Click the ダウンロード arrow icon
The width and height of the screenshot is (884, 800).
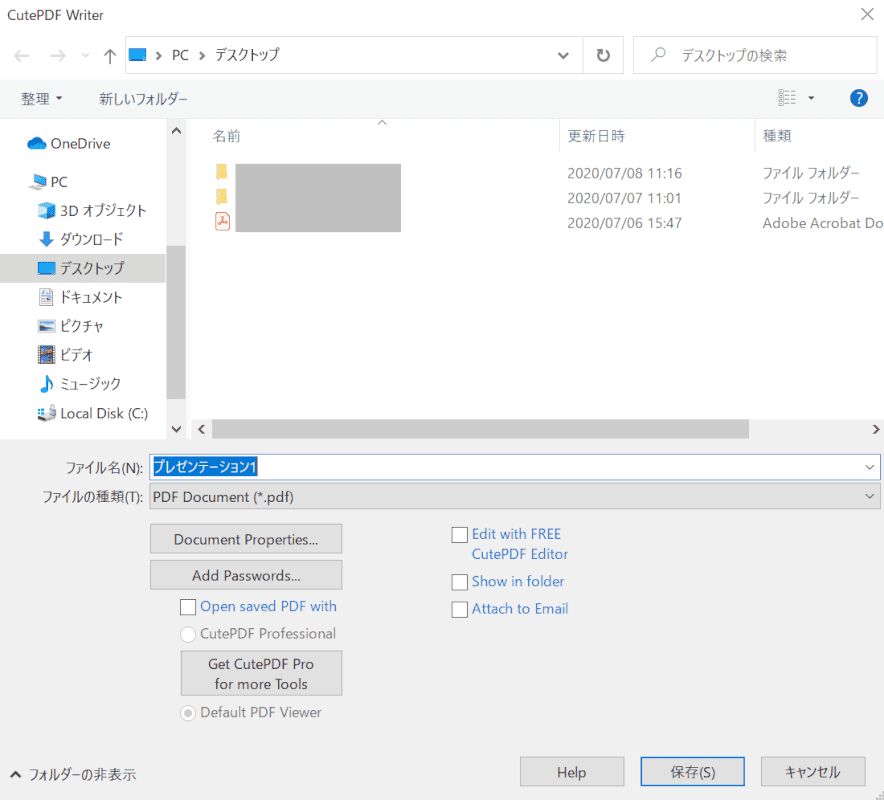pyautogui.click(x=46, y=239)
